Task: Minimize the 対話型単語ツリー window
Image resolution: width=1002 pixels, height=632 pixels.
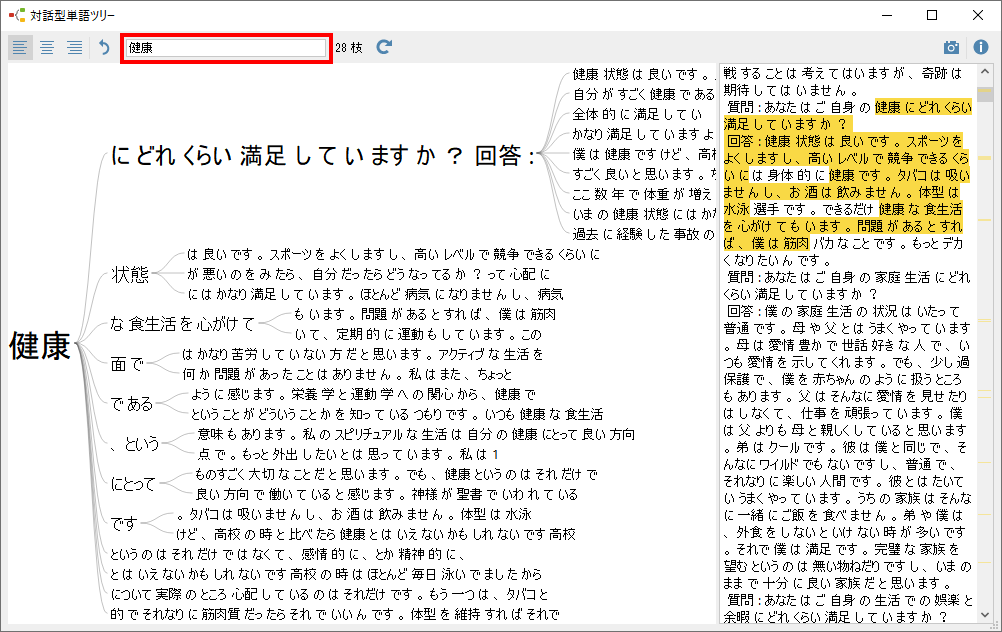Action: 886,15
